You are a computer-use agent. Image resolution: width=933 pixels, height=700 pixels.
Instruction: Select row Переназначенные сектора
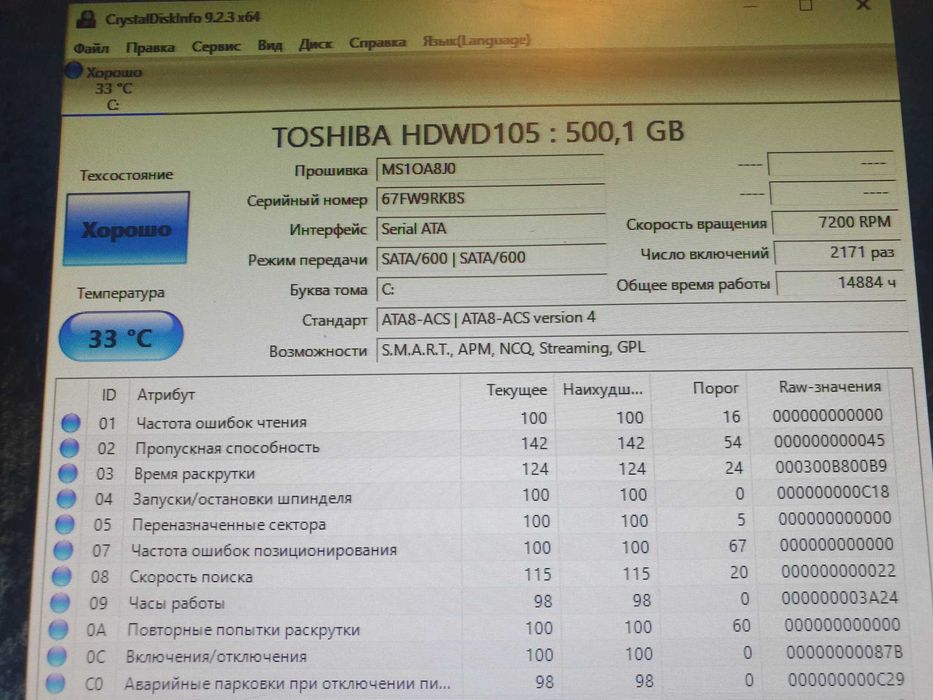(x=475, y=522)
